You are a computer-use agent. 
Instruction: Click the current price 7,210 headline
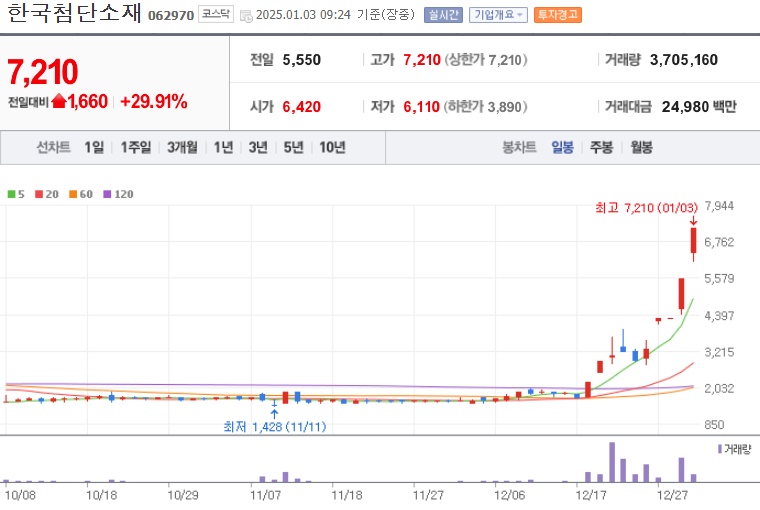pyautogui.click(x=43, y=72)
